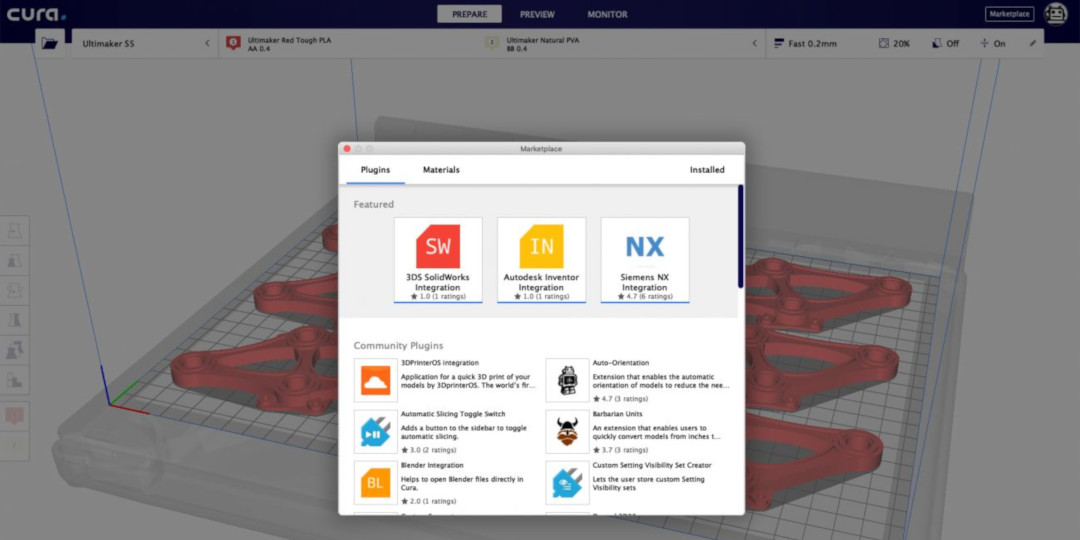Click the Marketplace window vertical scrollbar

point(740,236)
